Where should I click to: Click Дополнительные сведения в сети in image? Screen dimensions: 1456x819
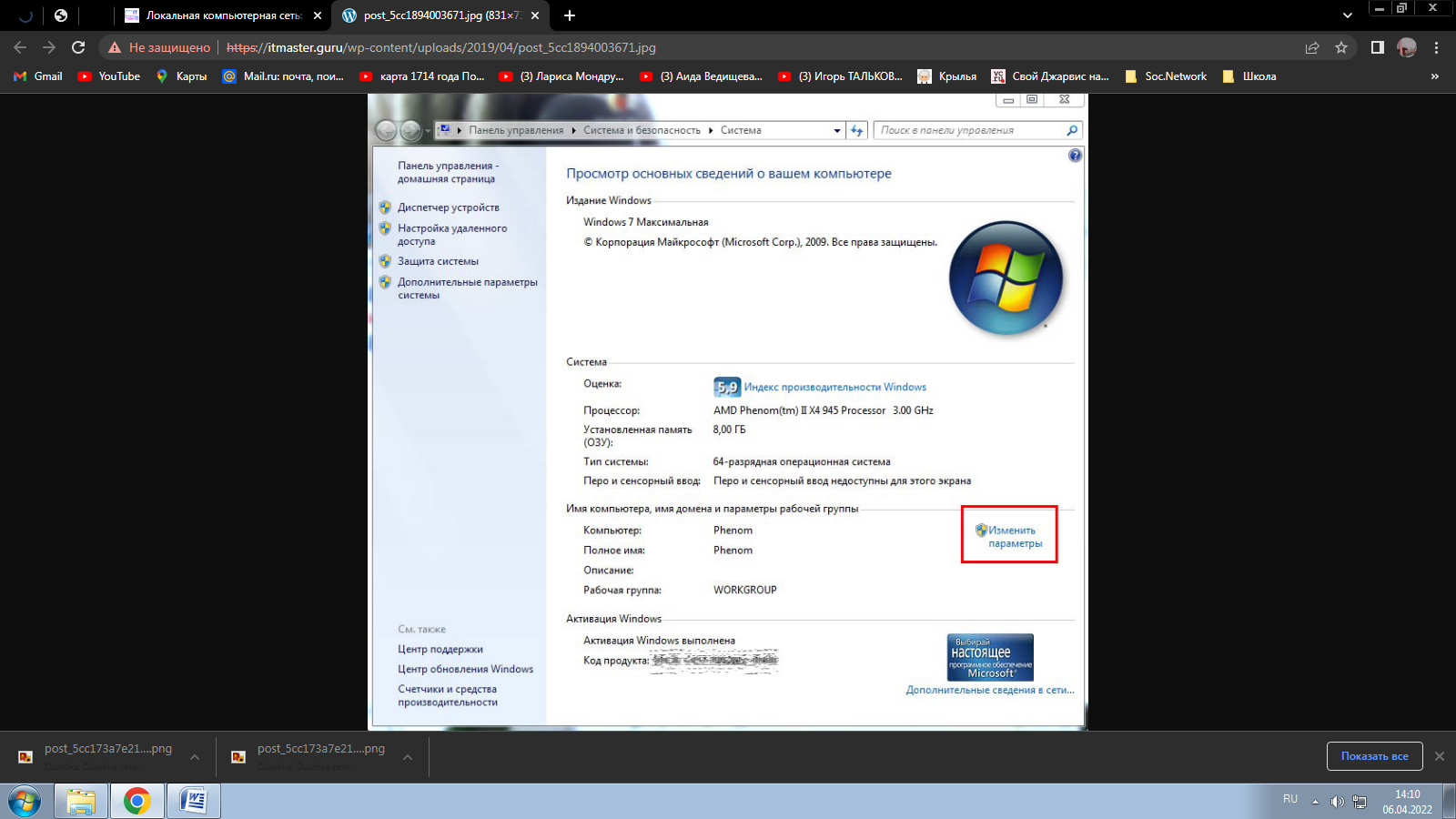click(990, 690)
